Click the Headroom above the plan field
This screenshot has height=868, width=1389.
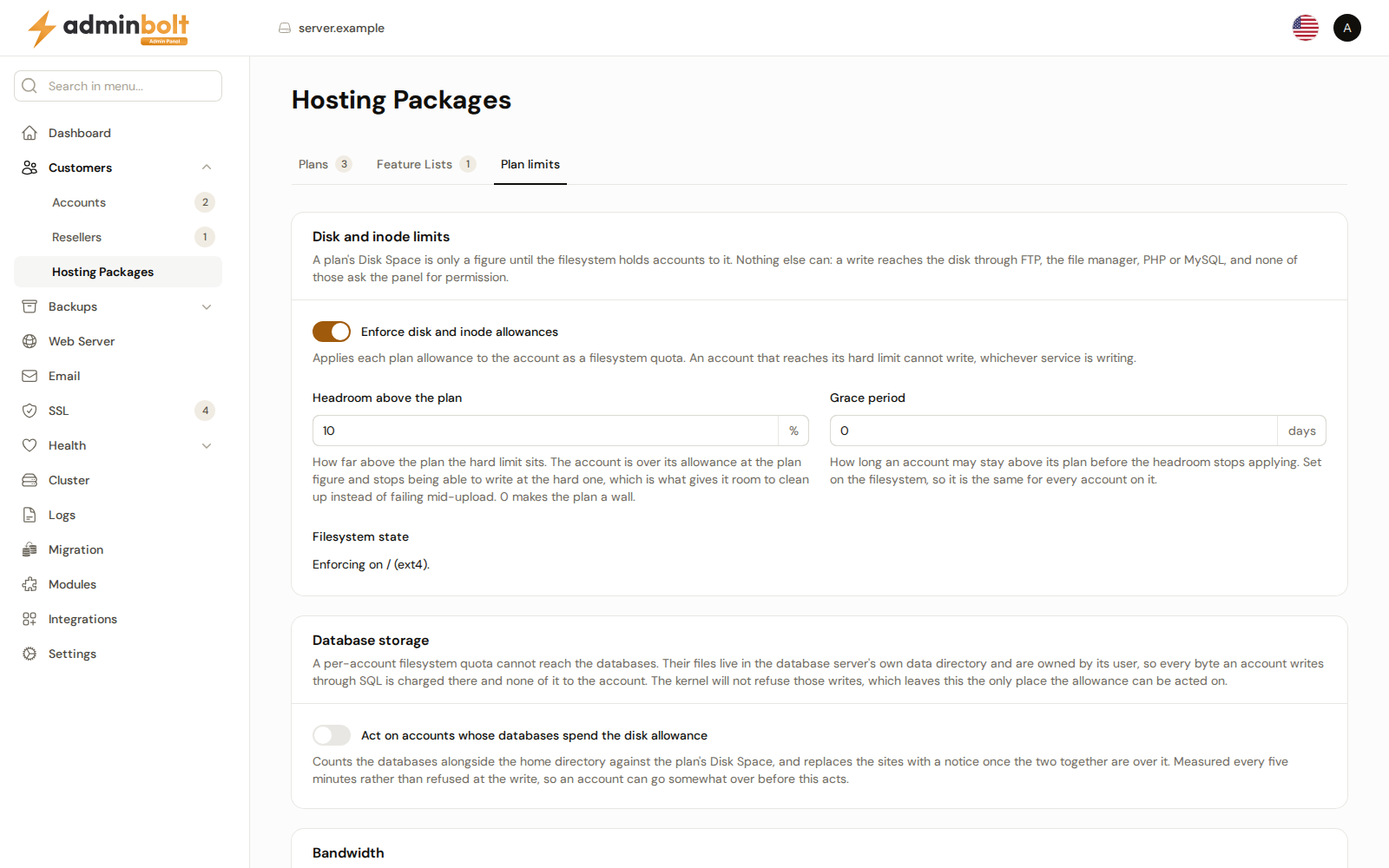(545, 431)
